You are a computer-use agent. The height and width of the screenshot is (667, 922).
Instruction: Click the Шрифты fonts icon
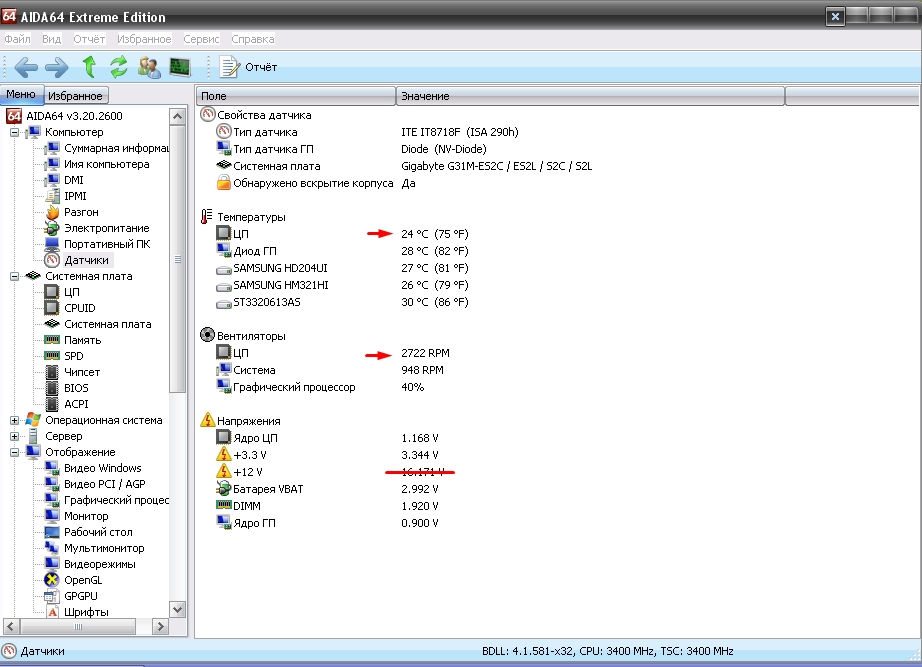(52, 612)
